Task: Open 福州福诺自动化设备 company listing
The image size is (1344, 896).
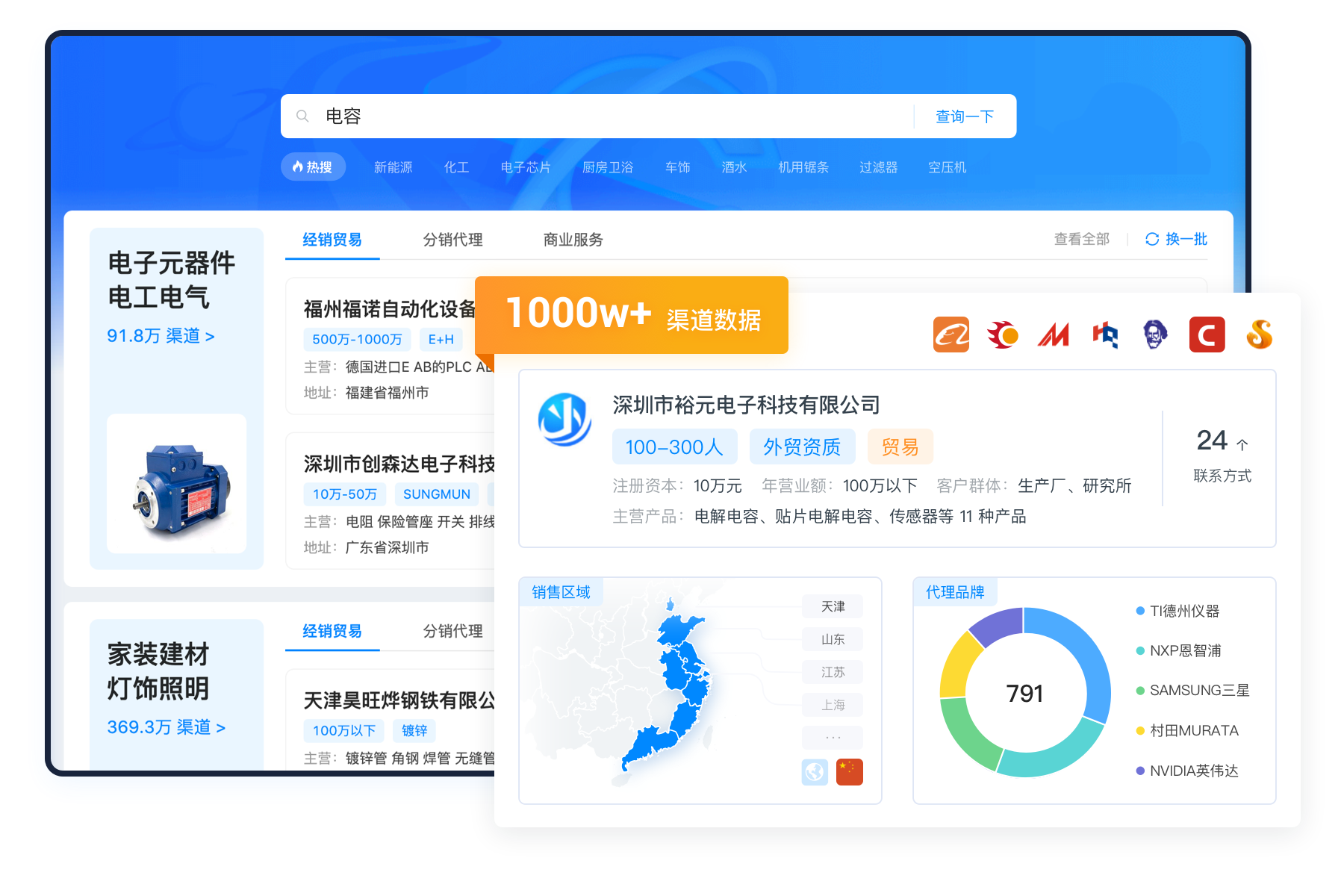Action: tap(390, 309)
